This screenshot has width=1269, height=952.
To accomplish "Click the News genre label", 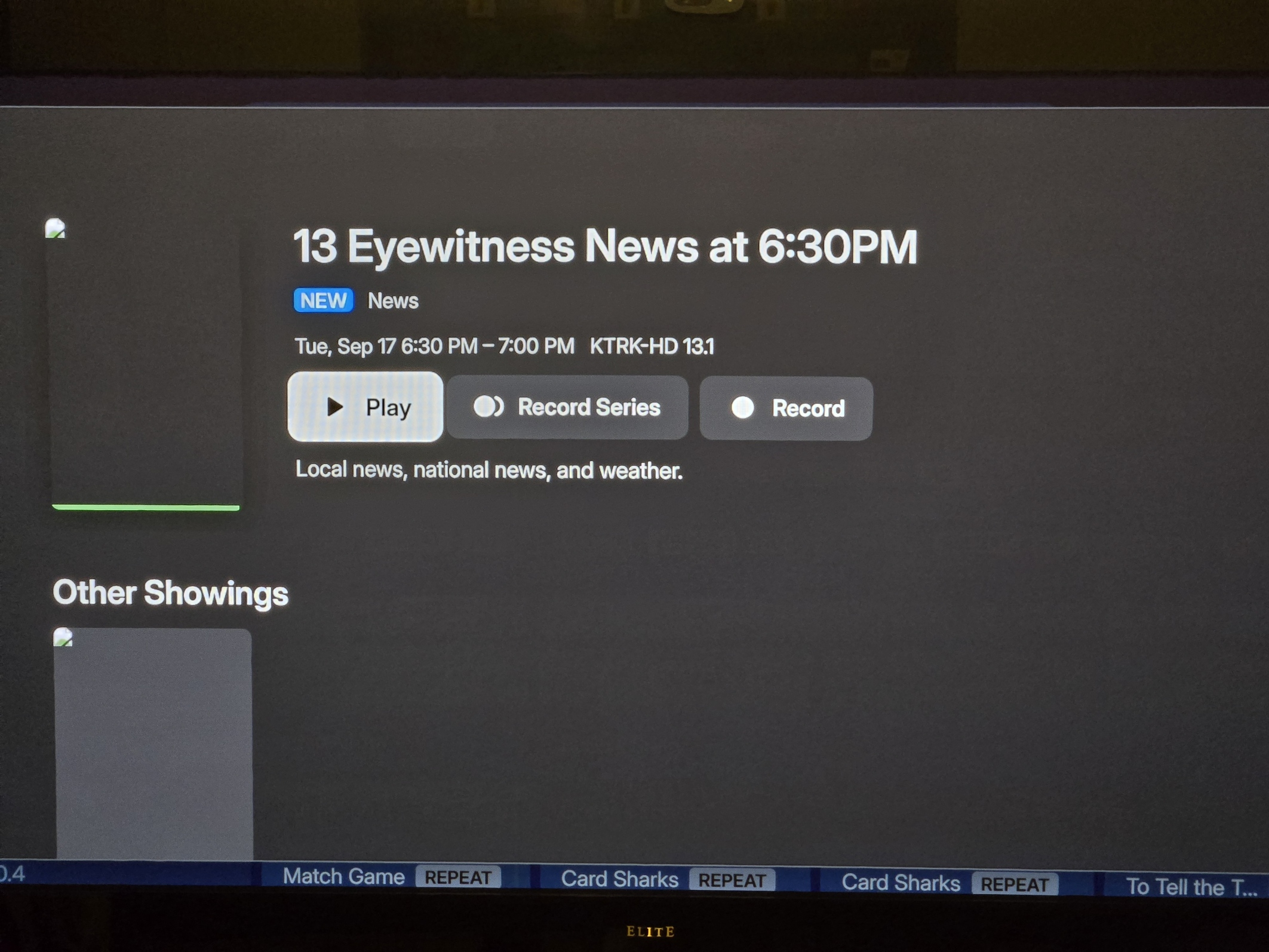I will 392,301.
